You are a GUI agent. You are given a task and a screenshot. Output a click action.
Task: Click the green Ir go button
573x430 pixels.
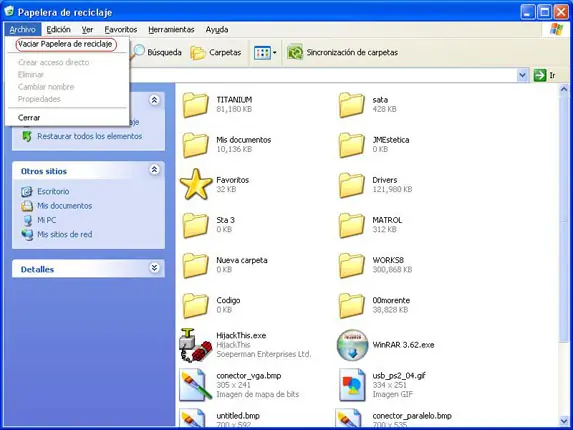(x=539, y=75)
